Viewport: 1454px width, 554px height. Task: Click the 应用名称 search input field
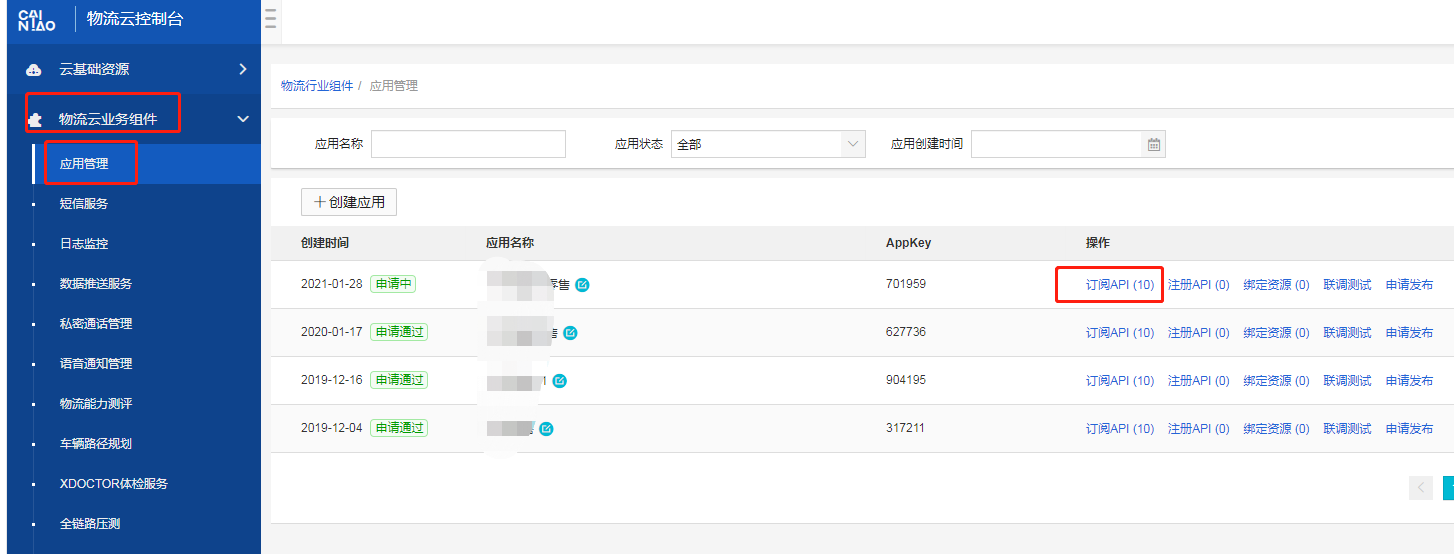(468, 145)
